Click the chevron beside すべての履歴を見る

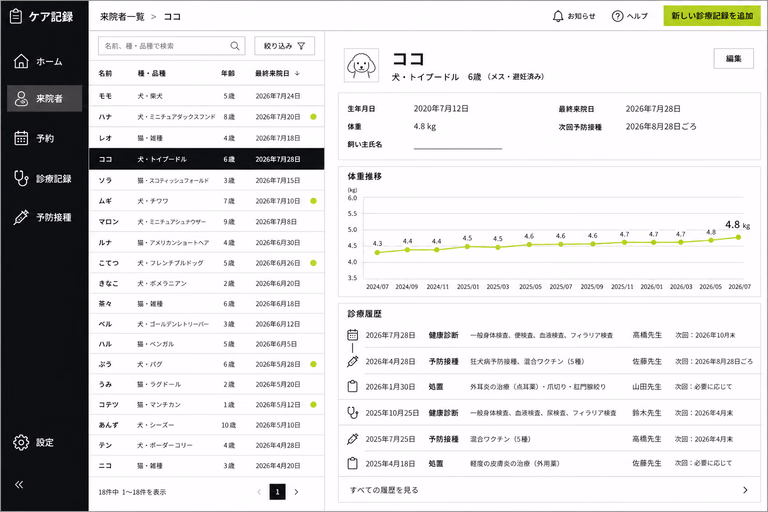pos(745,490)
